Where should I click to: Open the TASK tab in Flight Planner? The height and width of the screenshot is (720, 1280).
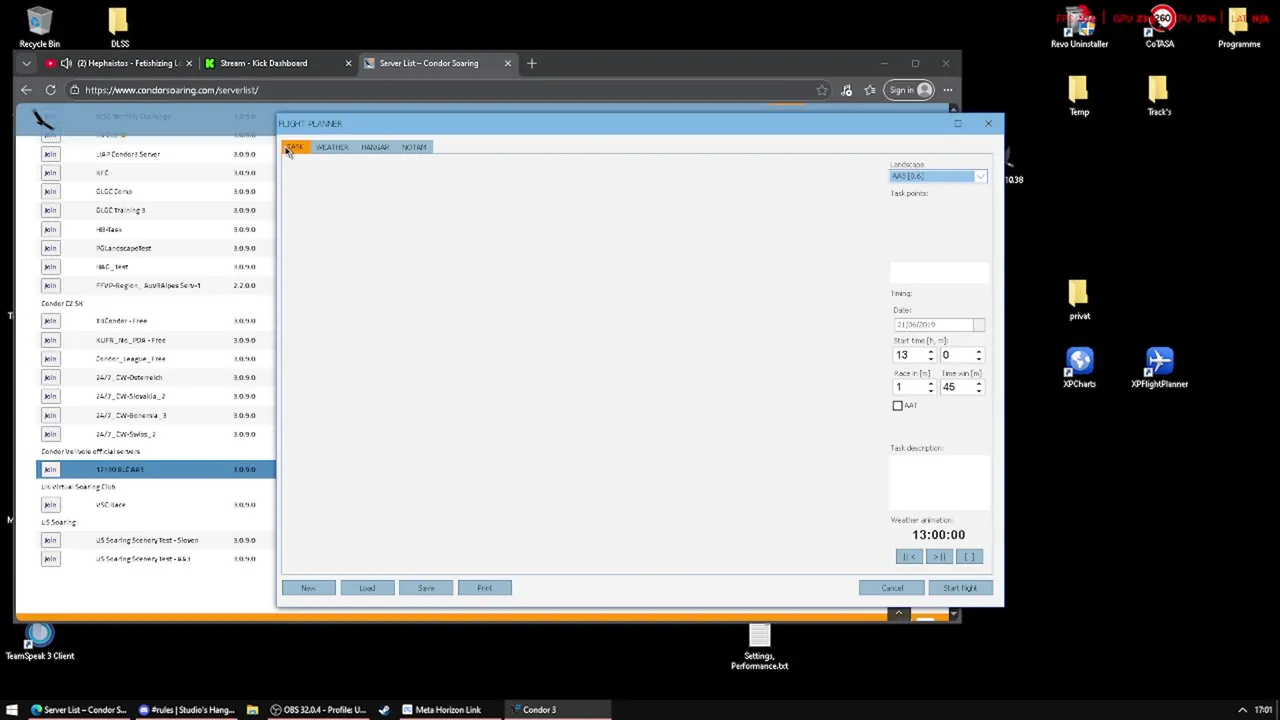294,147
